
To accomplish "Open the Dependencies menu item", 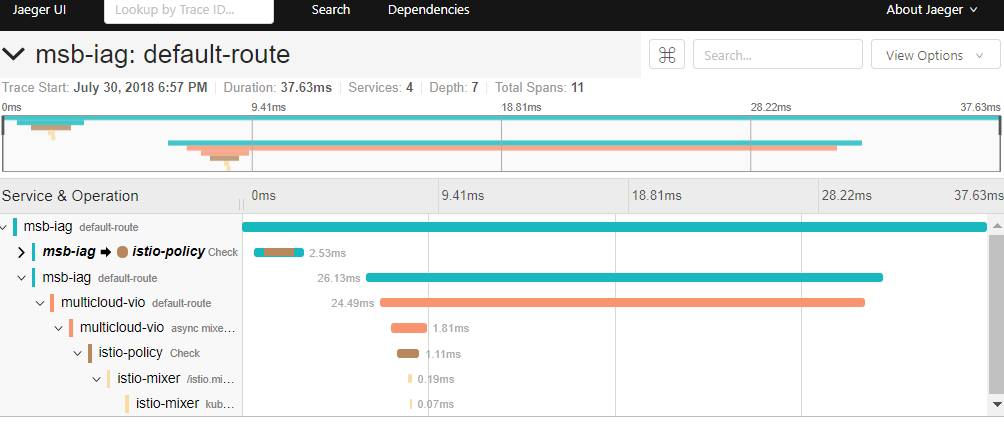I will click(x=428, y=10).
